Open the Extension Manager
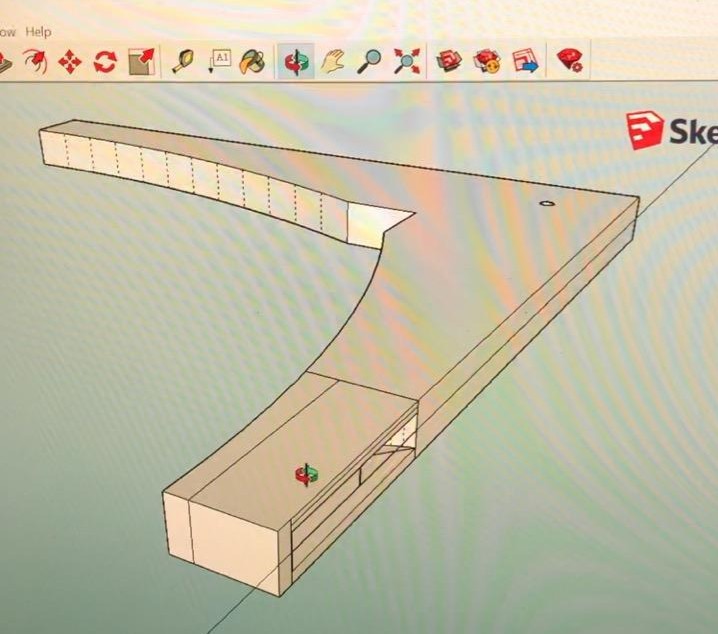 pyautogui.click(x=571, y=60)
